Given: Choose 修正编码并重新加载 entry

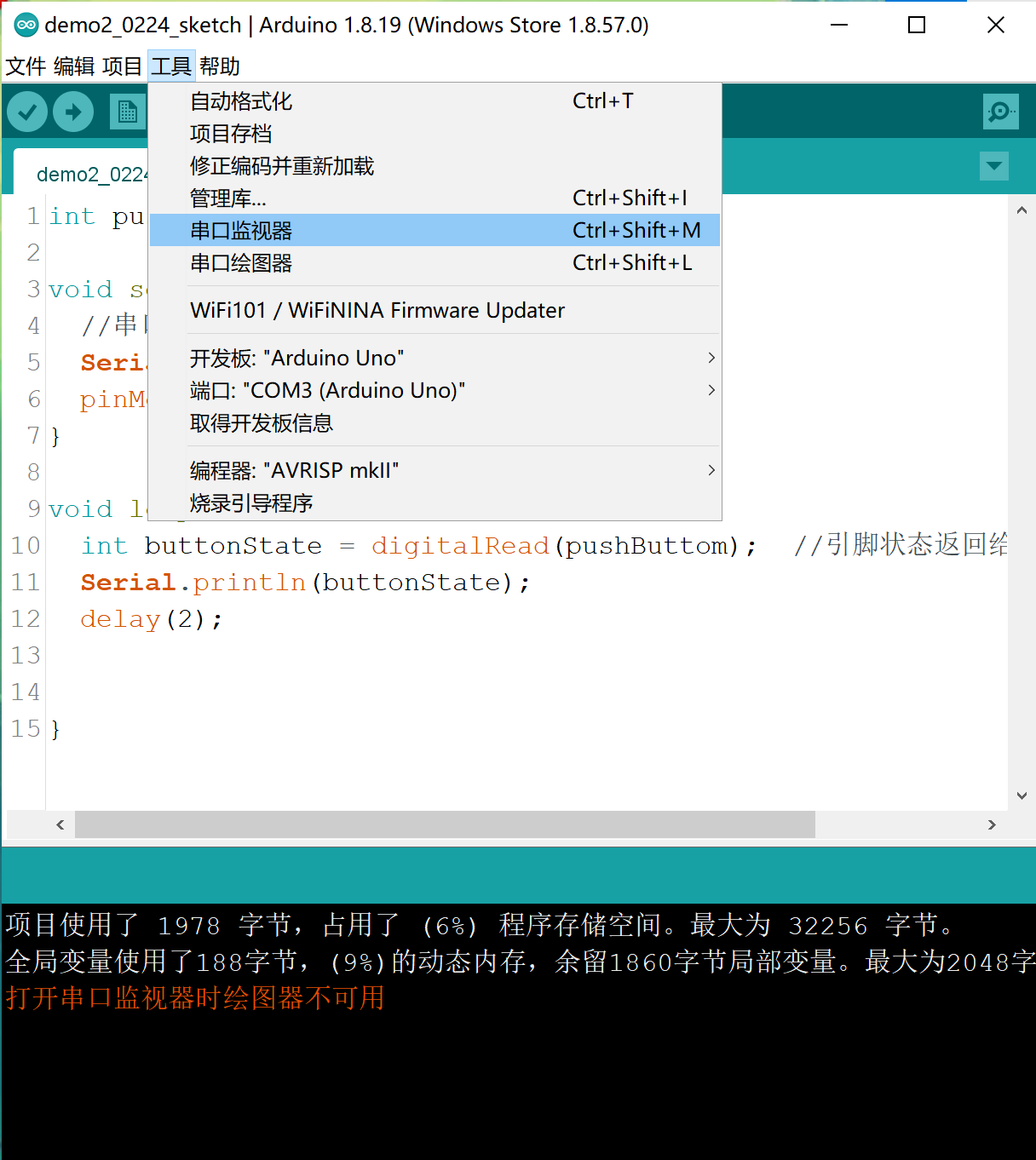Looking at the screenshot, I should tap(435, 166).
